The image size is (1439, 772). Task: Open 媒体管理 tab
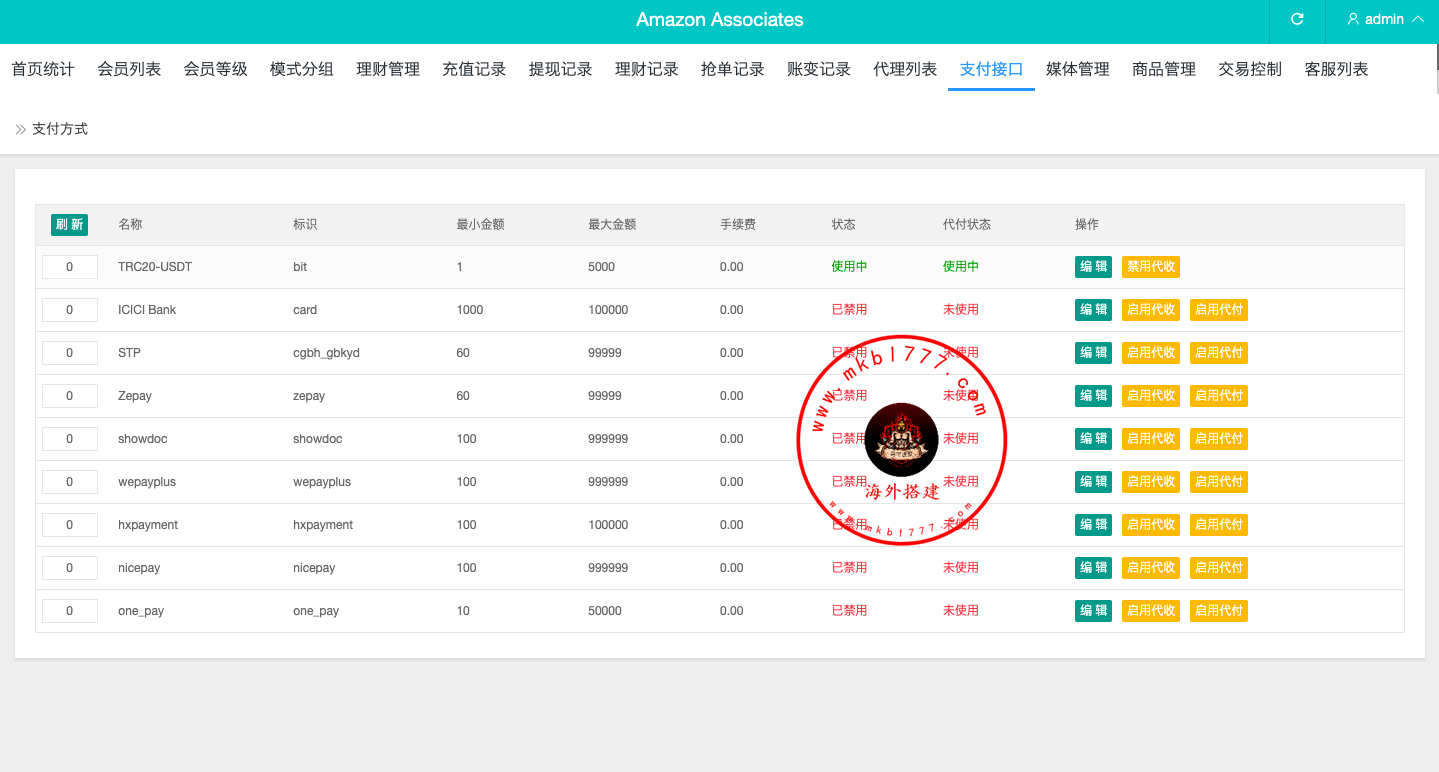point(1078,69)
